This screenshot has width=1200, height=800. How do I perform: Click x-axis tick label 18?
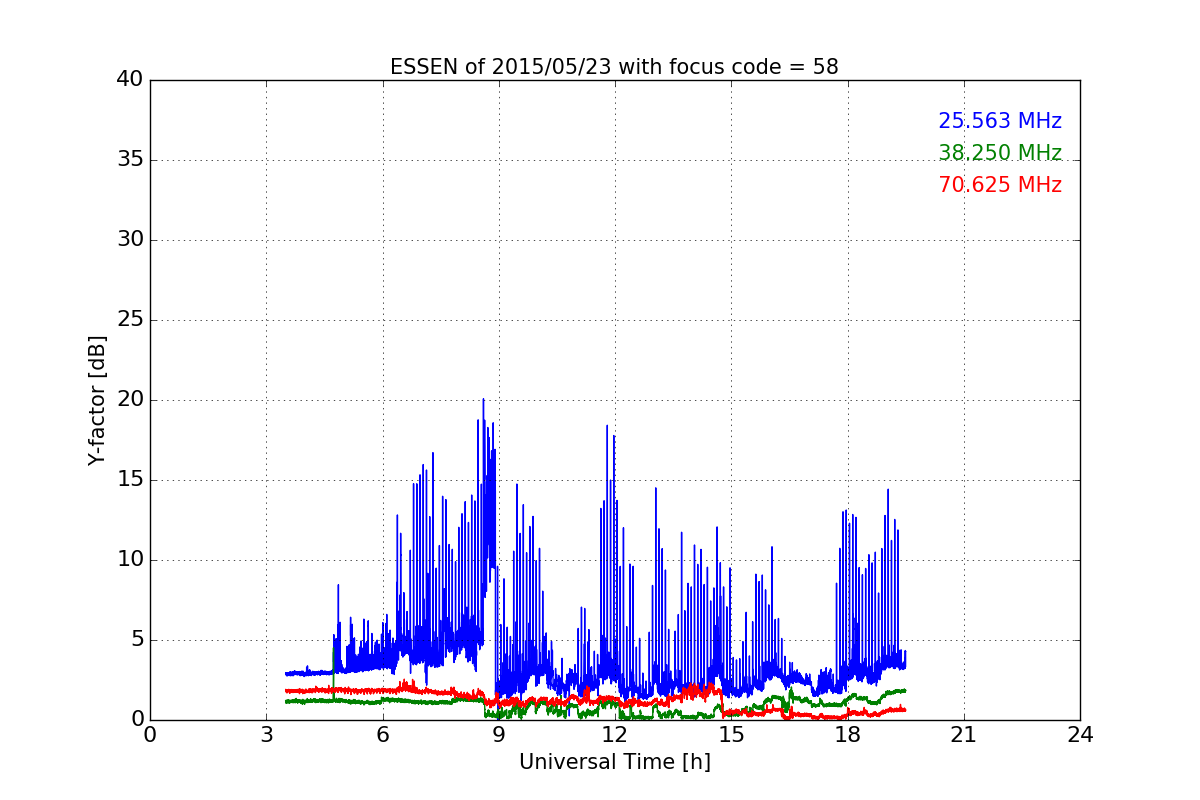[847, 734]
